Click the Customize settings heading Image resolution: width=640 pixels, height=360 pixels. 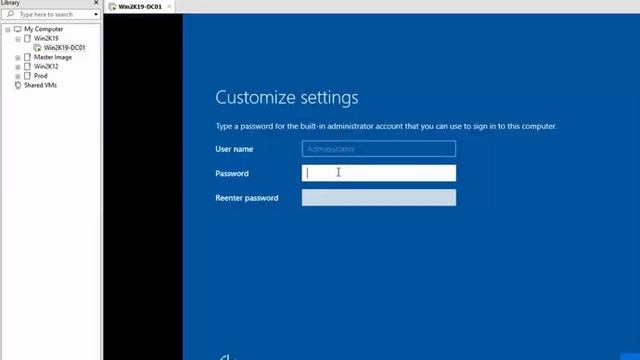[x=287, y=98]
